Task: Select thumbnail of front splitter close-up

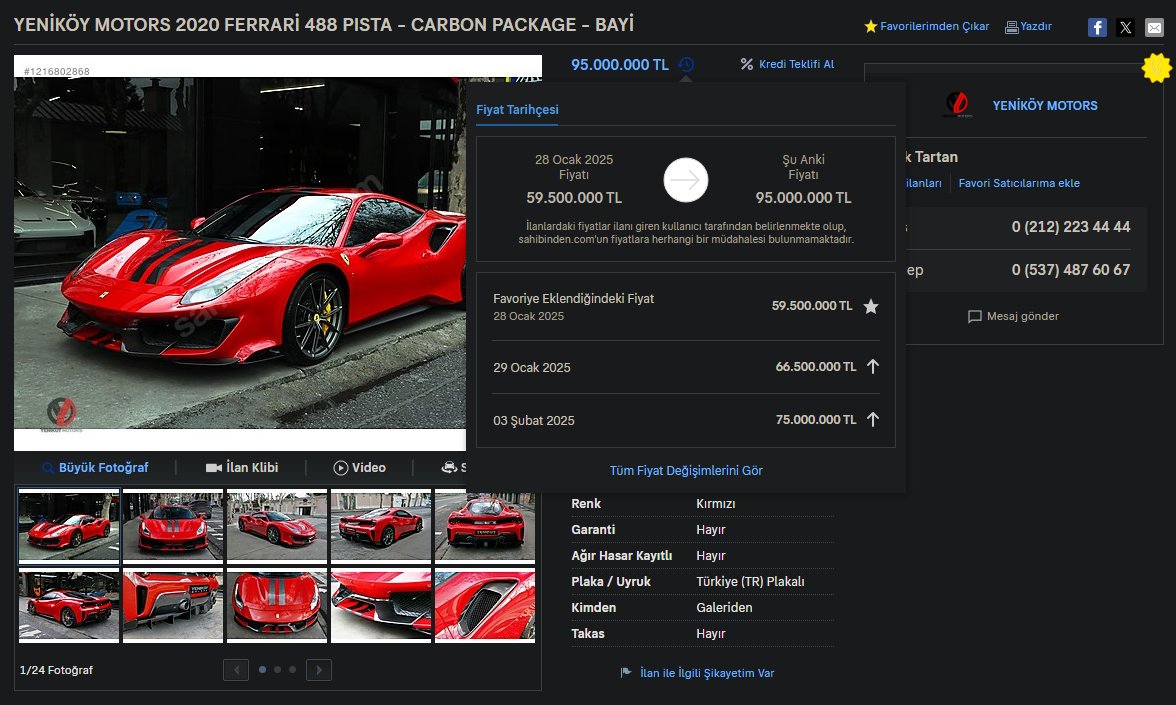Action: point(381,605)
